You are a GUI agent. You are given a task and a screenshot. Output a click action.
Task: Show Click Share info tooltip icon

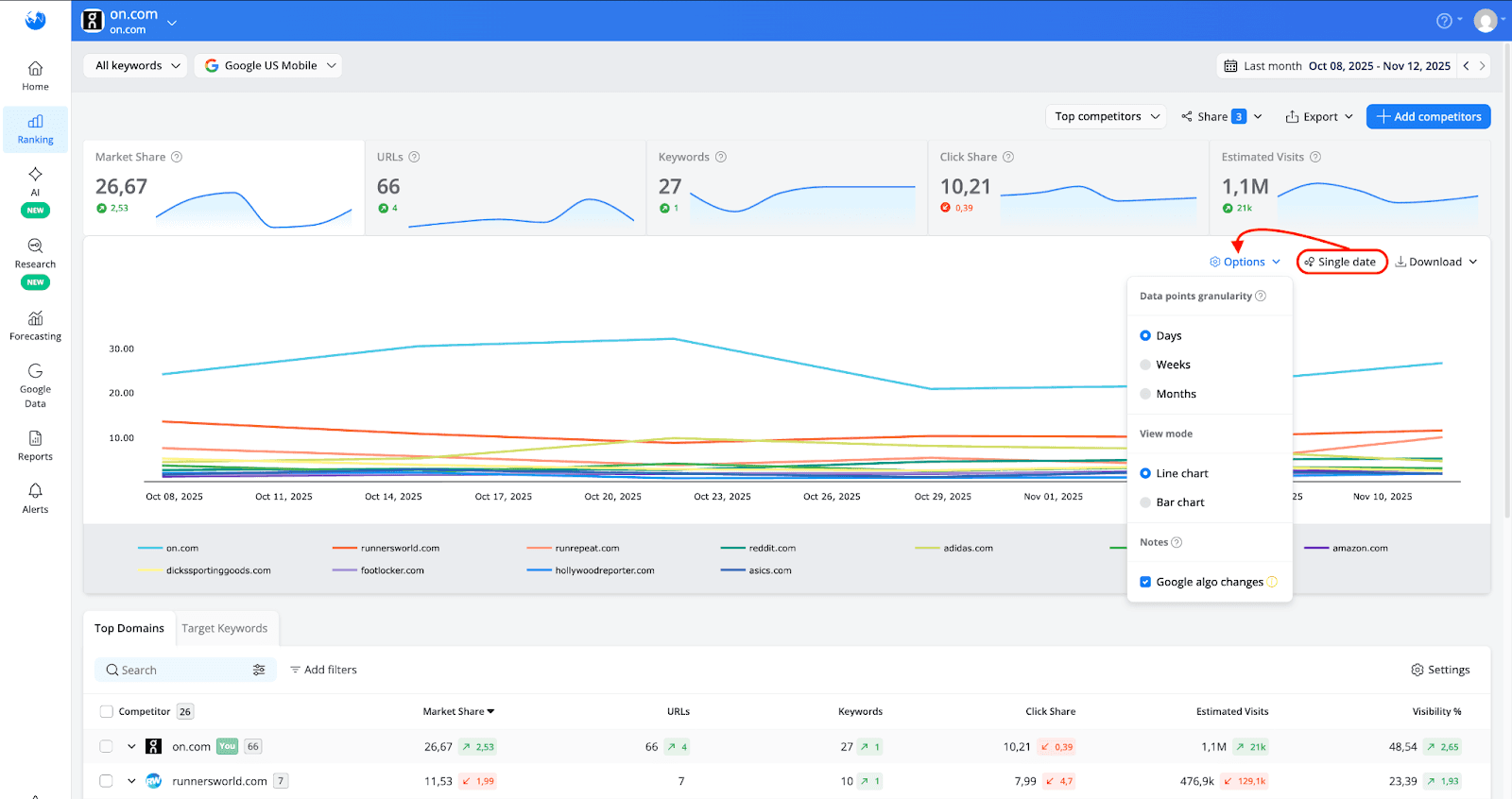tap(1008, 157)
